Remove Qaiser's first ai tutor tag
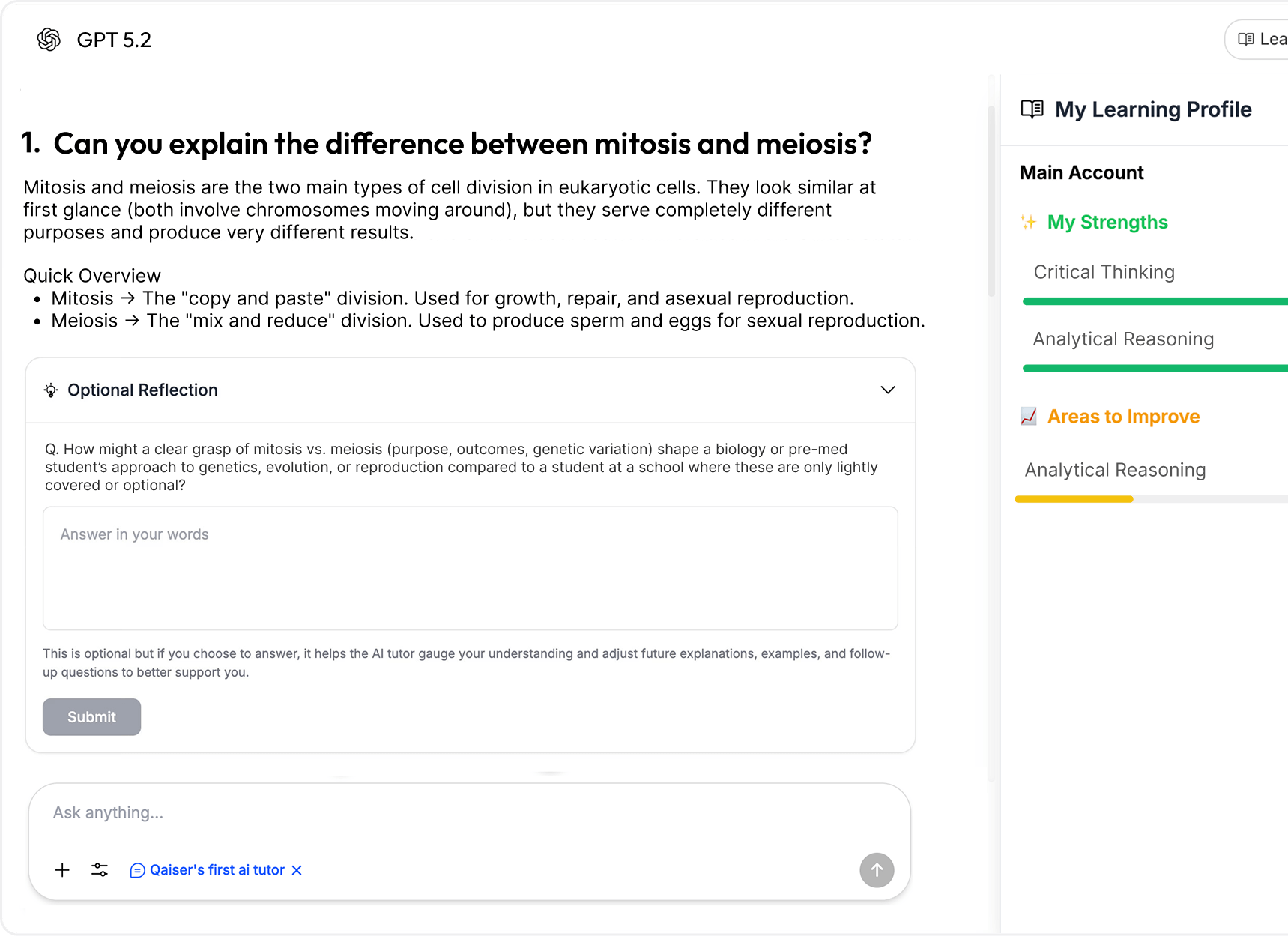The height and width of the screenshot is (936, 1288). [x=297, y=870]
